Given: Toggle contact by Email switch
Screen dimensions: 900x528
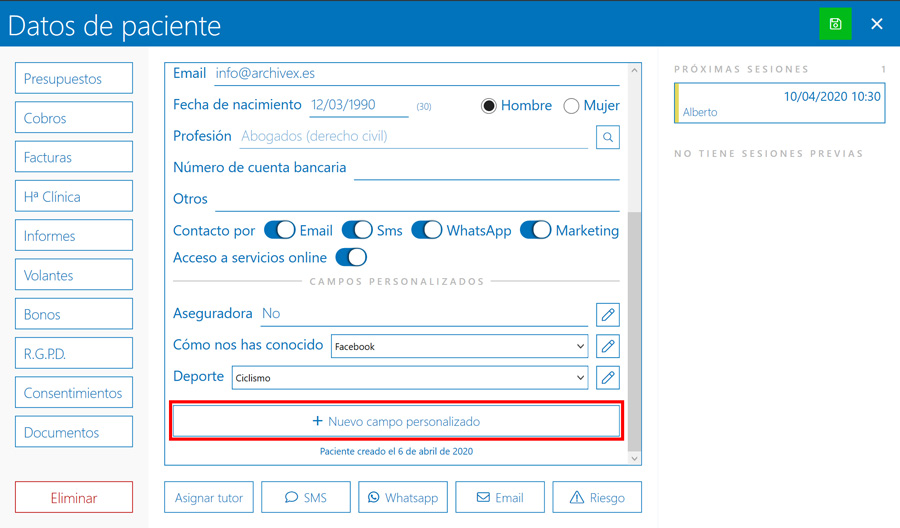Looking at the screenshot, I should click(x=280, y=230).
